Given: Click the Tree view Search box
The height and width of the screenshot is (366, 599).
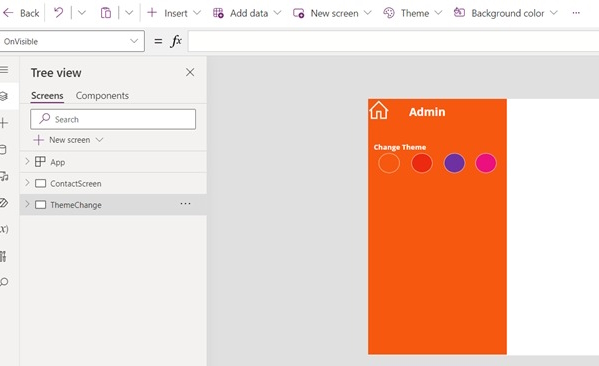Looking at the screenshot, I should click(113, 119).
